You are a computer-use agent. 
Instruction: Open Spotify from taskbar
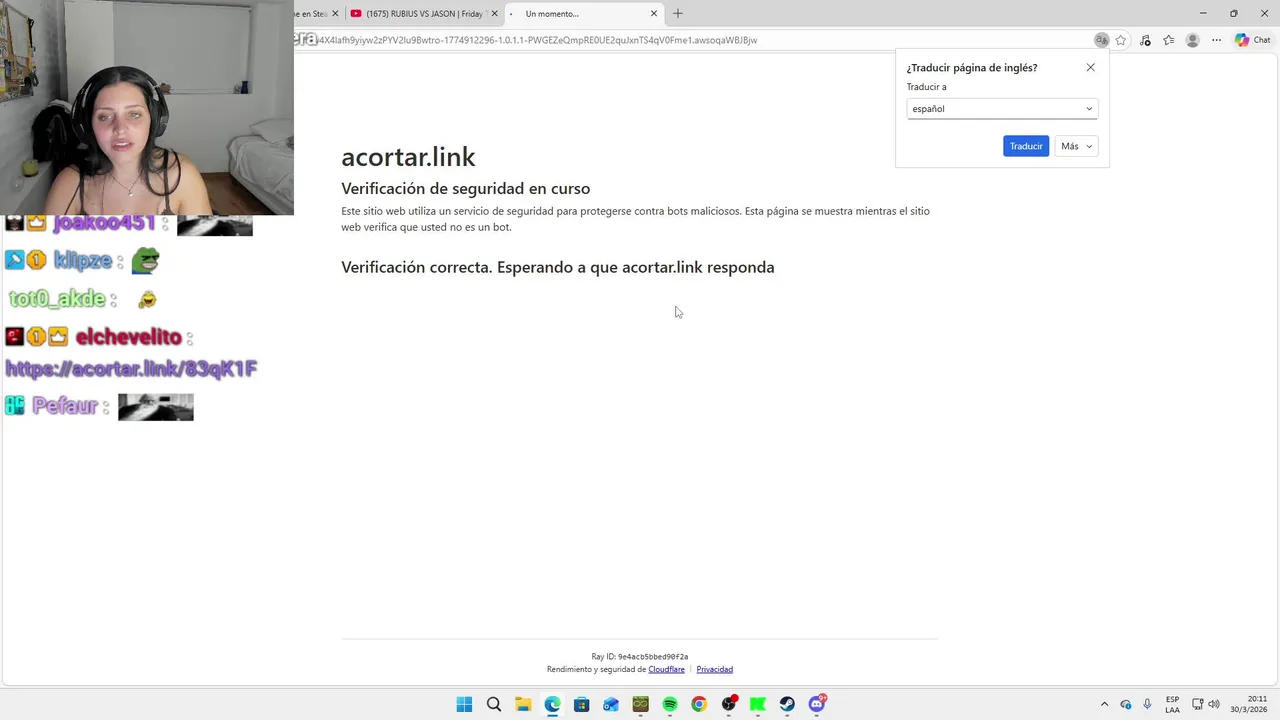[670, 704]
